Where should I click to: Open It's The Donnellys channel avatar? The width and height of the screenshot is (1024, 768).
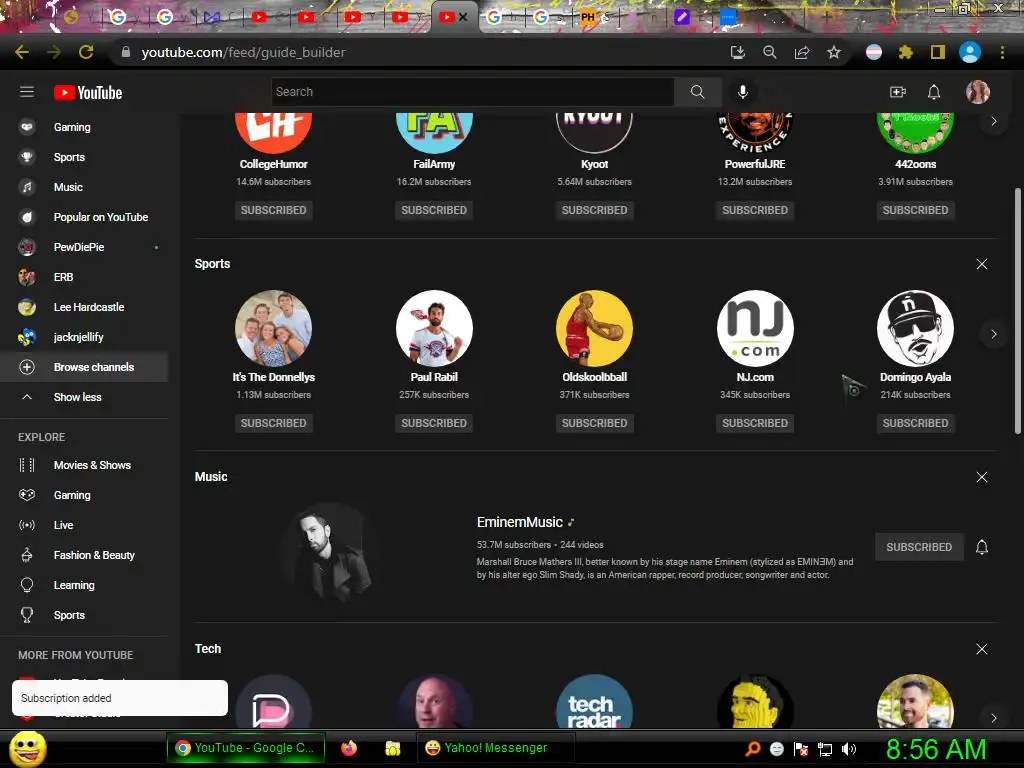[274, 328]
